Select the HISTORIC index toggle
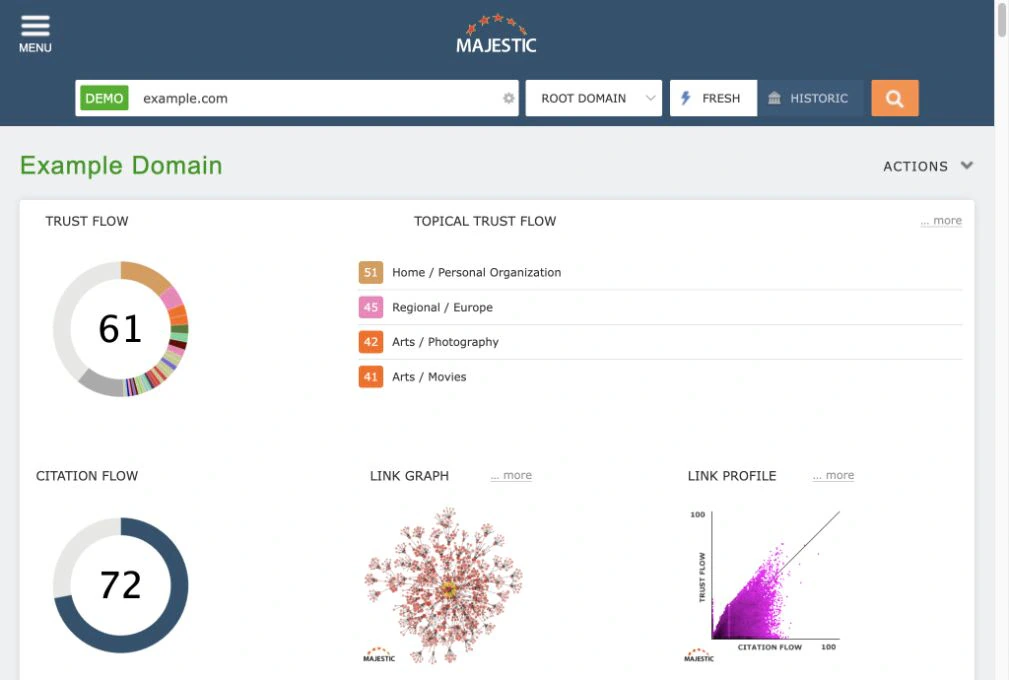Viewport: 1009px width, 680px height. coord(810,98)
